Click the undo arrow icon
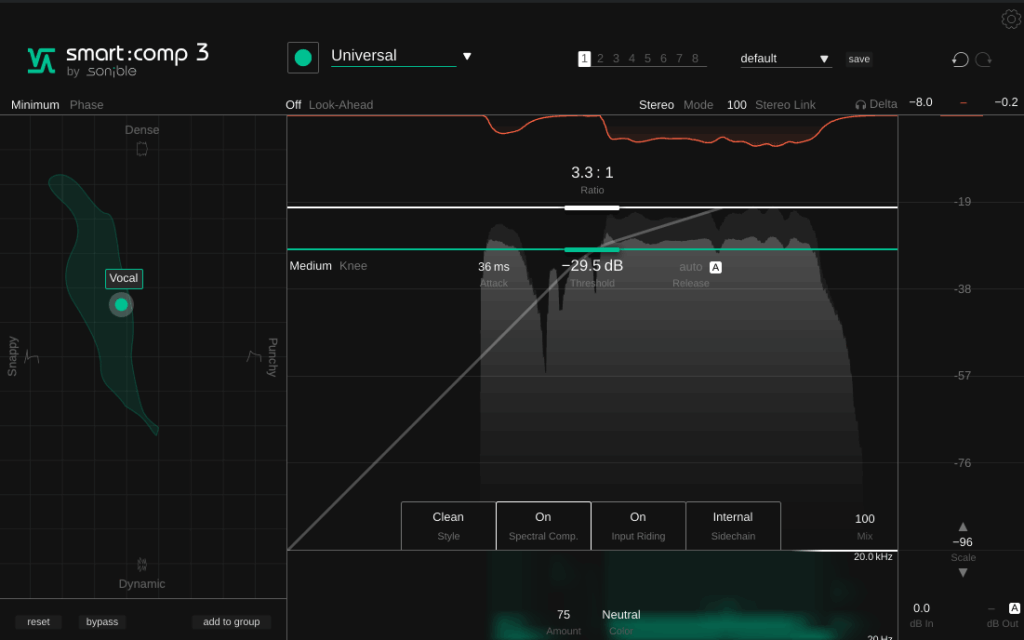This screenshot has height=640, width=1024. 960,59
